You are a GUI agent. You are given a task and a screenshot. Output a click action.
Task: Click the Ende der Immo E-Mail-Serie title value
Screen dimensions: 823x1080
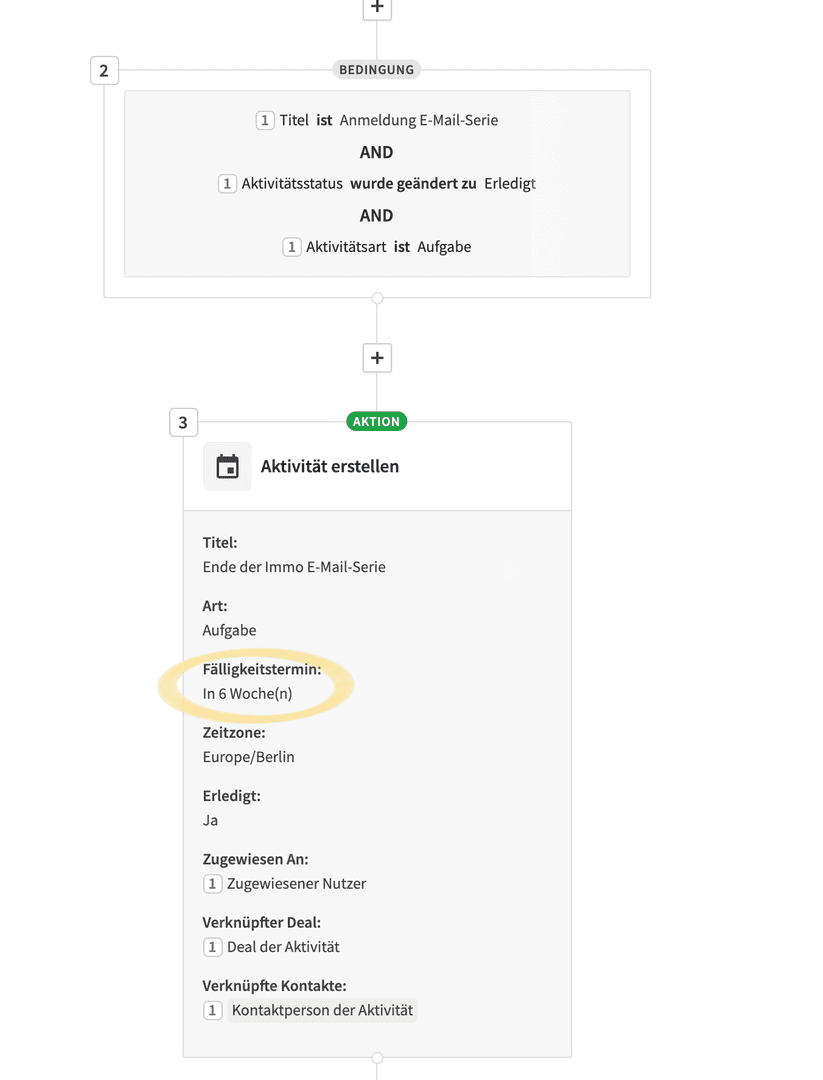click(294, 567)
